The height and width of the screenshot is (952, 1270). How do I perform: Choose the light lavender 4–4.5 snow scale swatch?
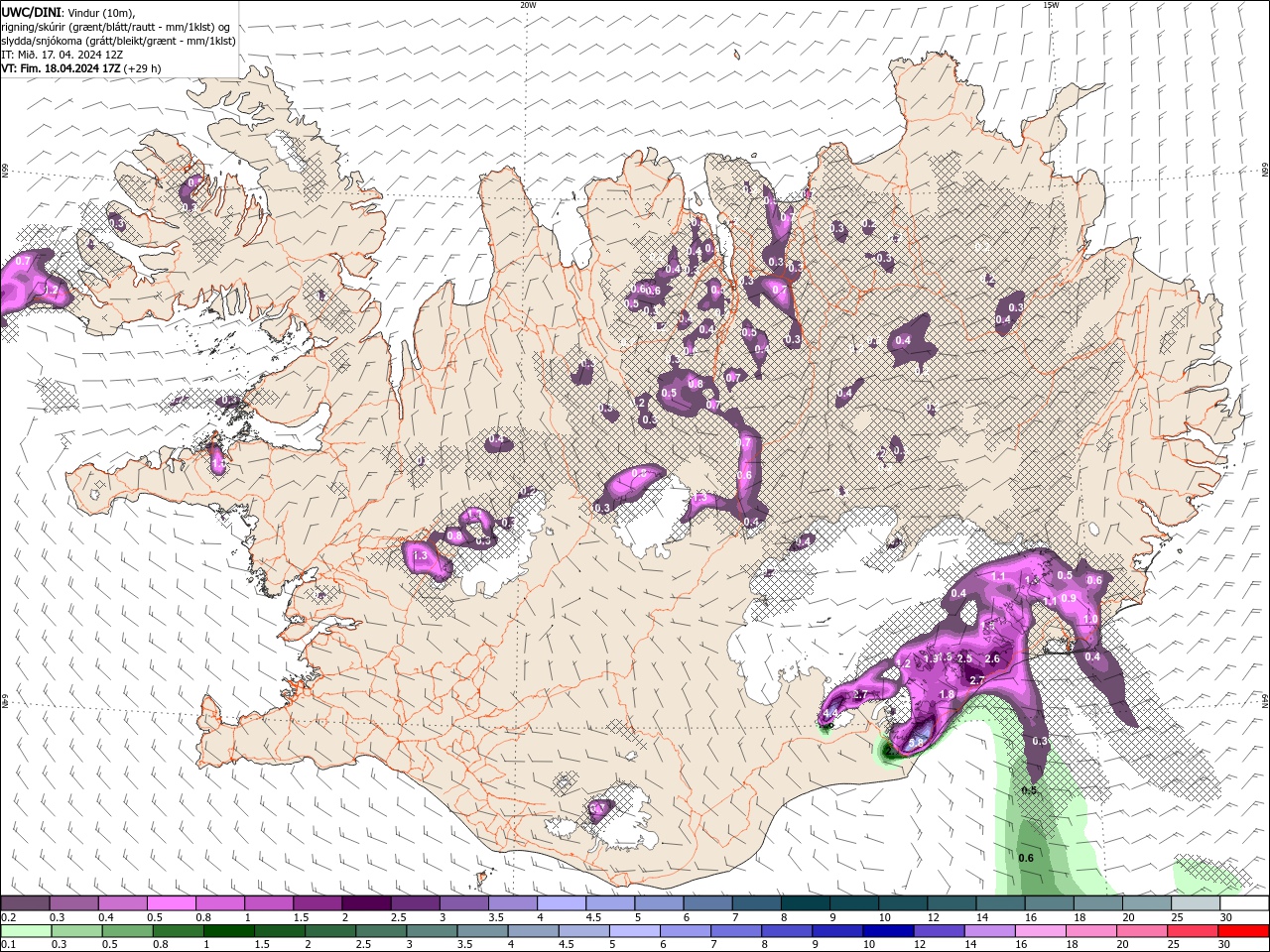[564, 903]
